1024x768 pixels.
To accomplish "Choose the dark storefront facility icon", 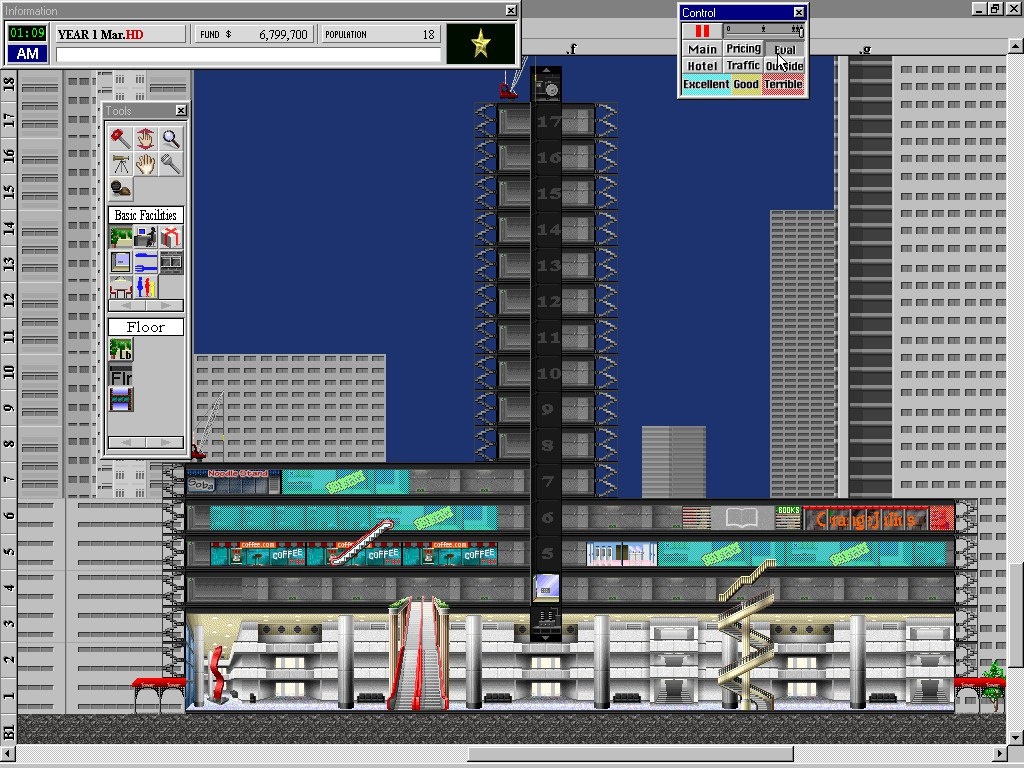I will (x=170, y=262).
